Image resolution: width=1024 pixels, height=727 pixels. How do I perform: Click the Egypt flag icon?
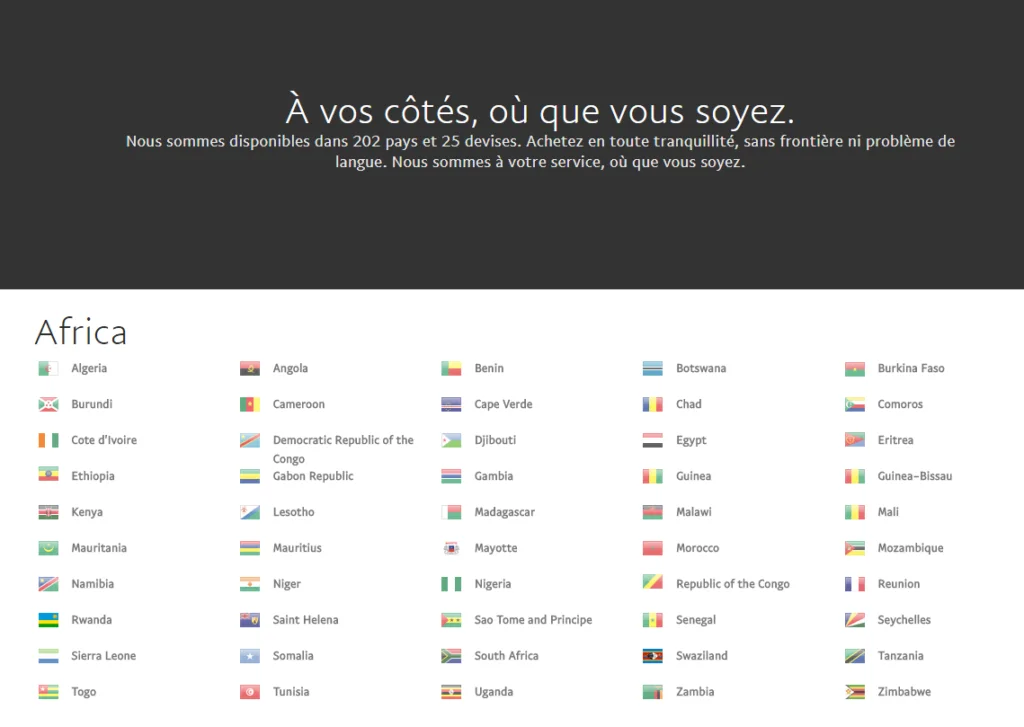click(653, 440)
